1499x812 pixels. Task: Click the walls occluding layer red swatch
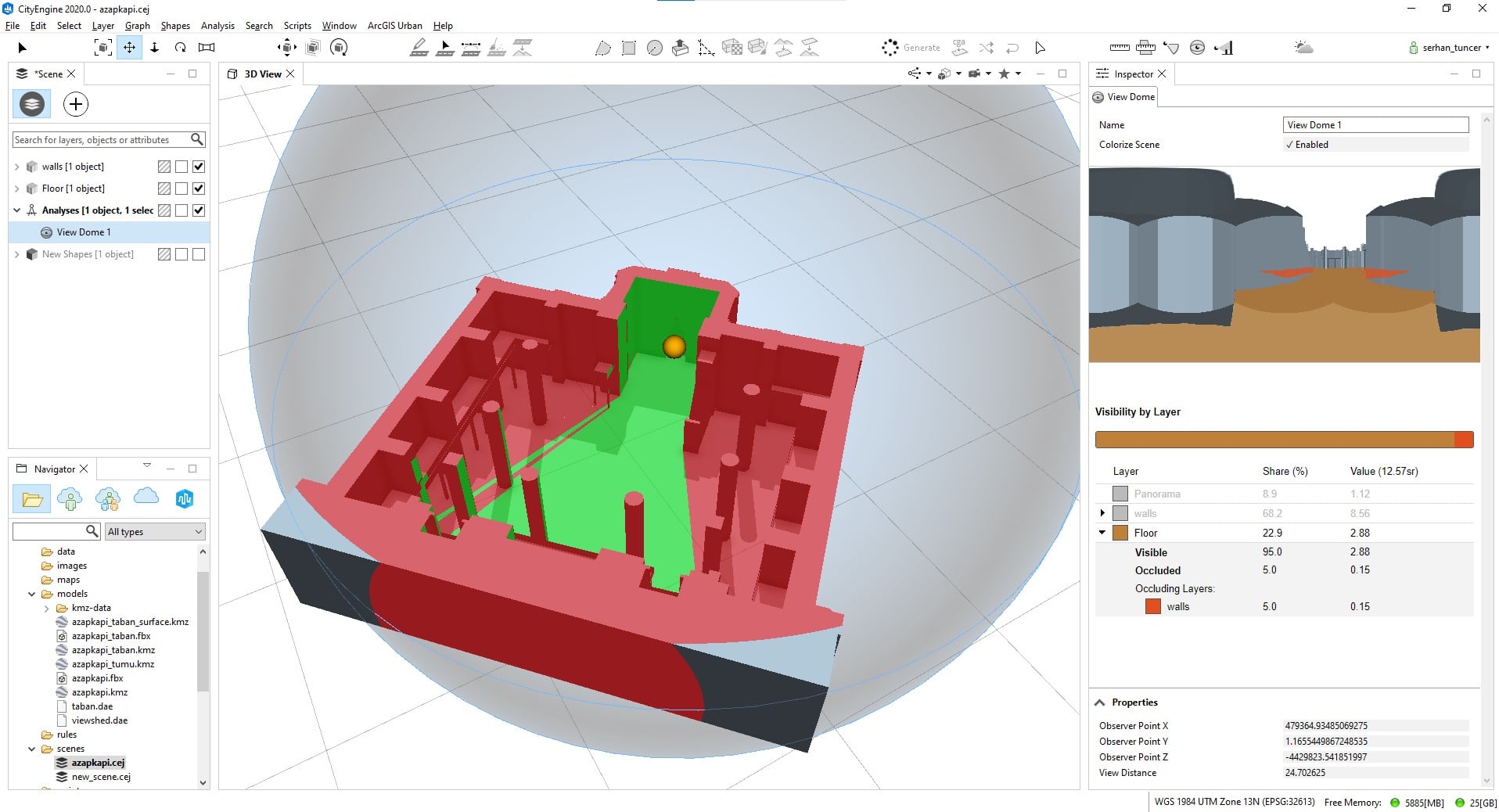(x=1152, y=606)
